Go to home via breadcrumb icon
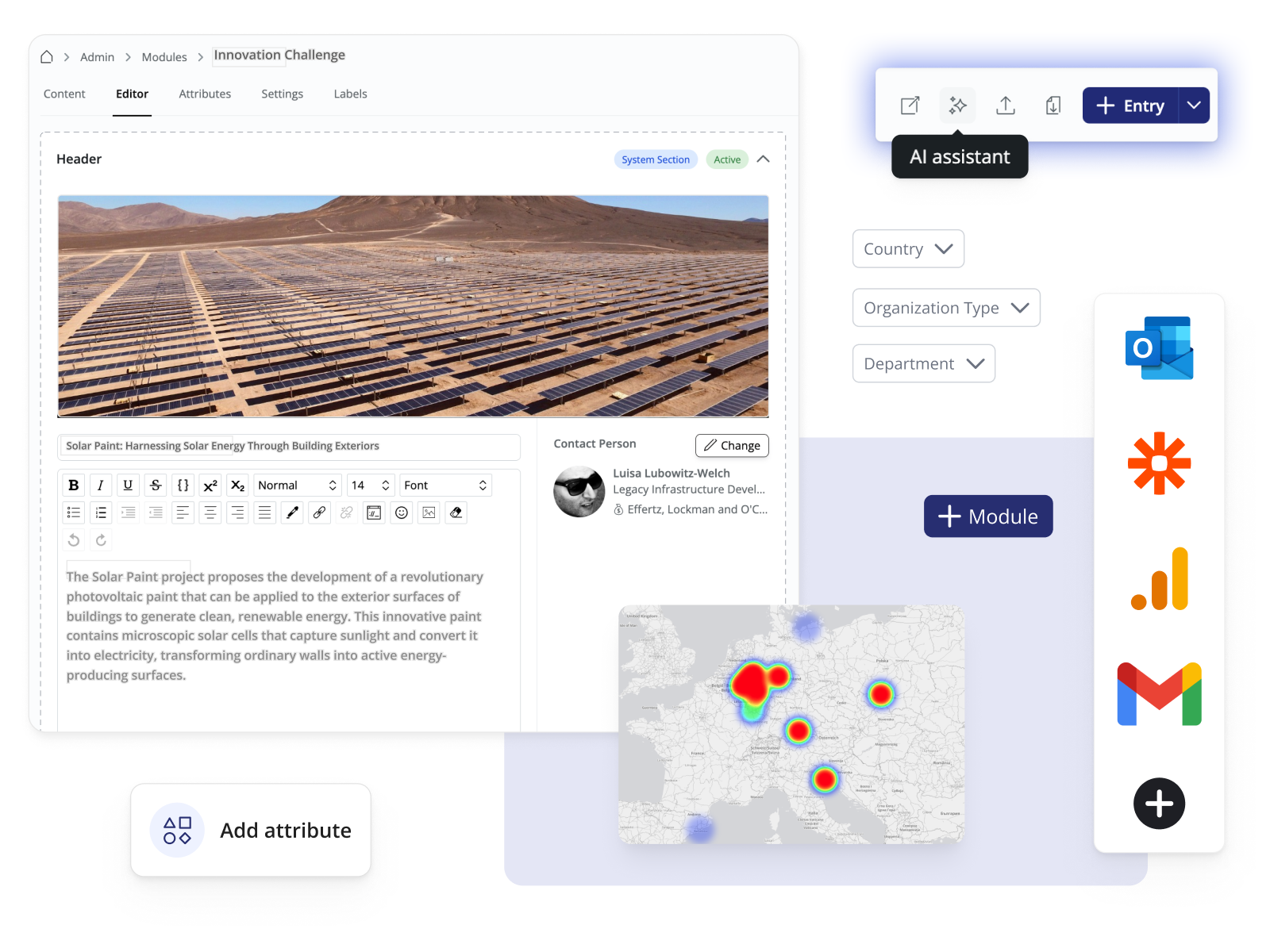The width and height of the screenshot is (1270, 952). coord(47,57)
